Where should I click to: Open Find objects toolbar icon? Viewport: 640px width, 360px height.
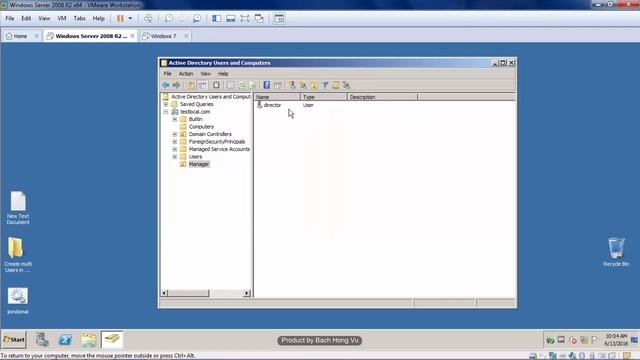[x=336, y=85]
